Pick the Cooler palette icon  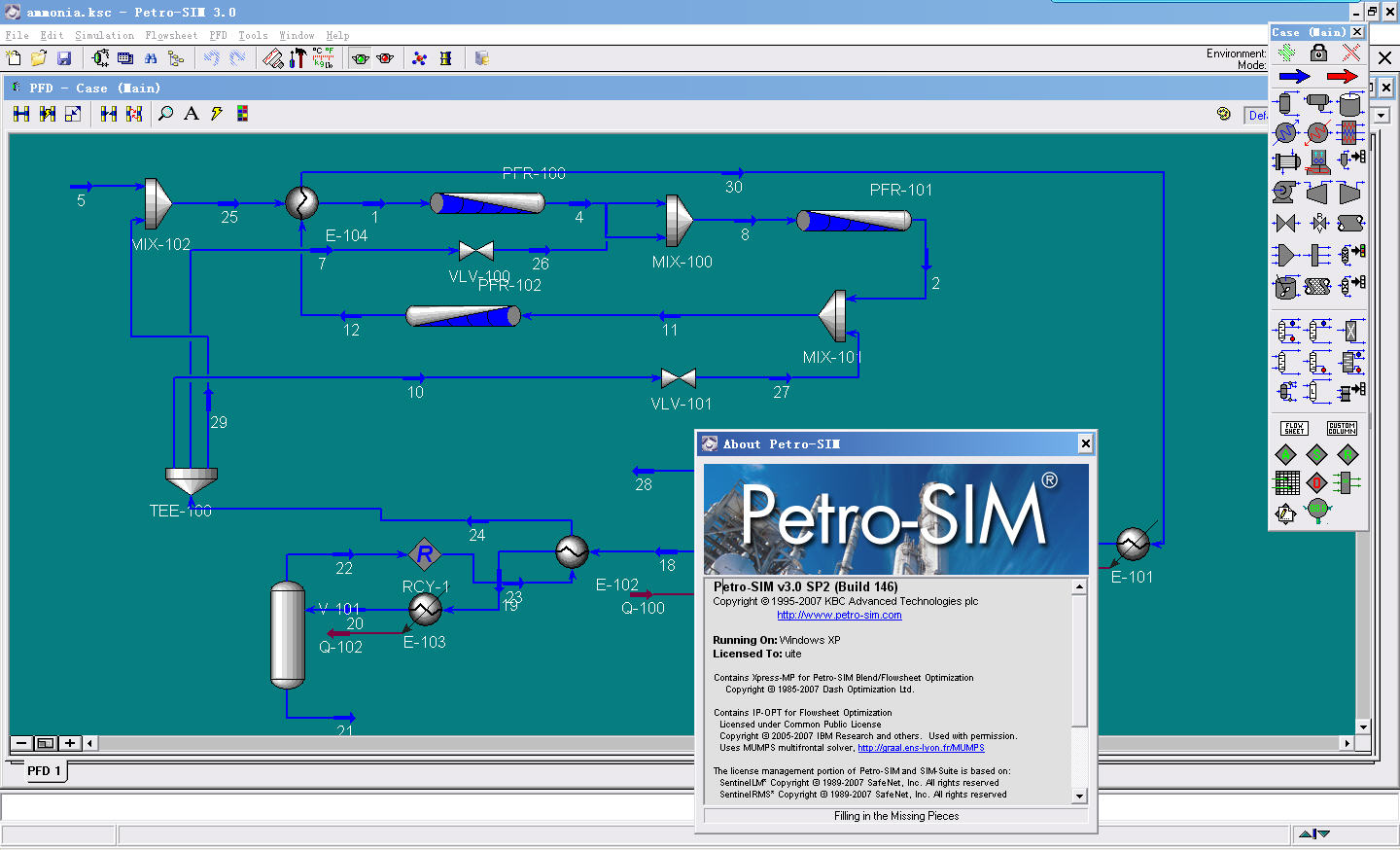click(x=1285, y=132)
